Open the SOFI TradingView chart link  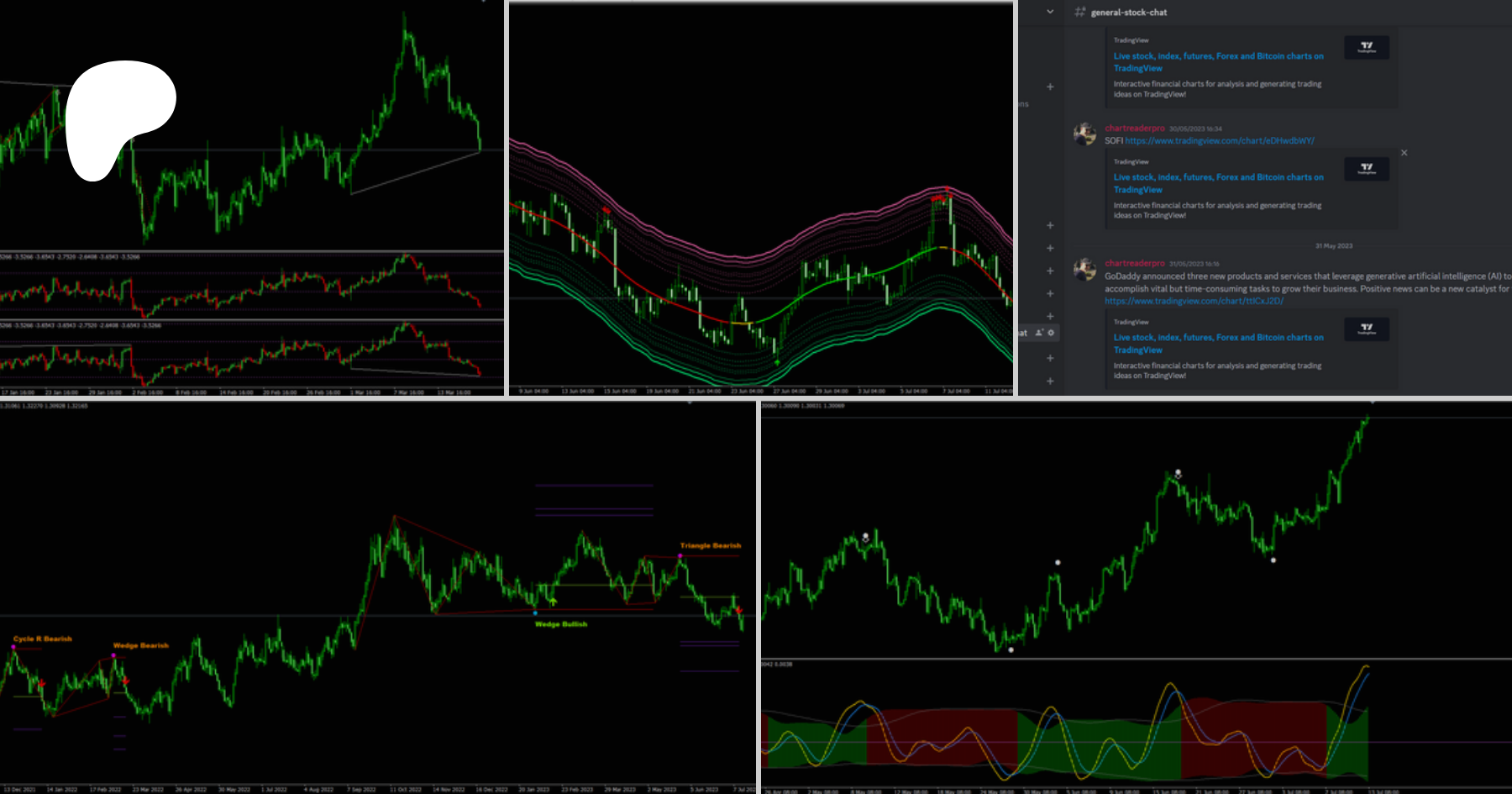click(1219, 140)
